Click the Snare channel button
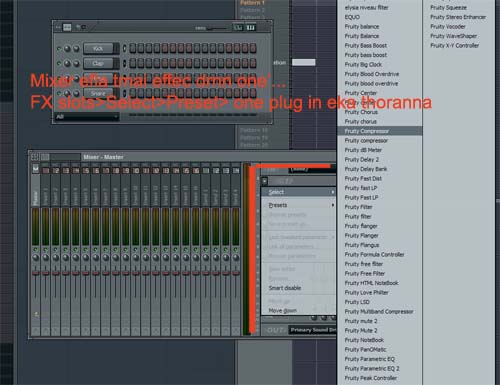This screenshot has height=385, width=500. click(x=98, y=94)
